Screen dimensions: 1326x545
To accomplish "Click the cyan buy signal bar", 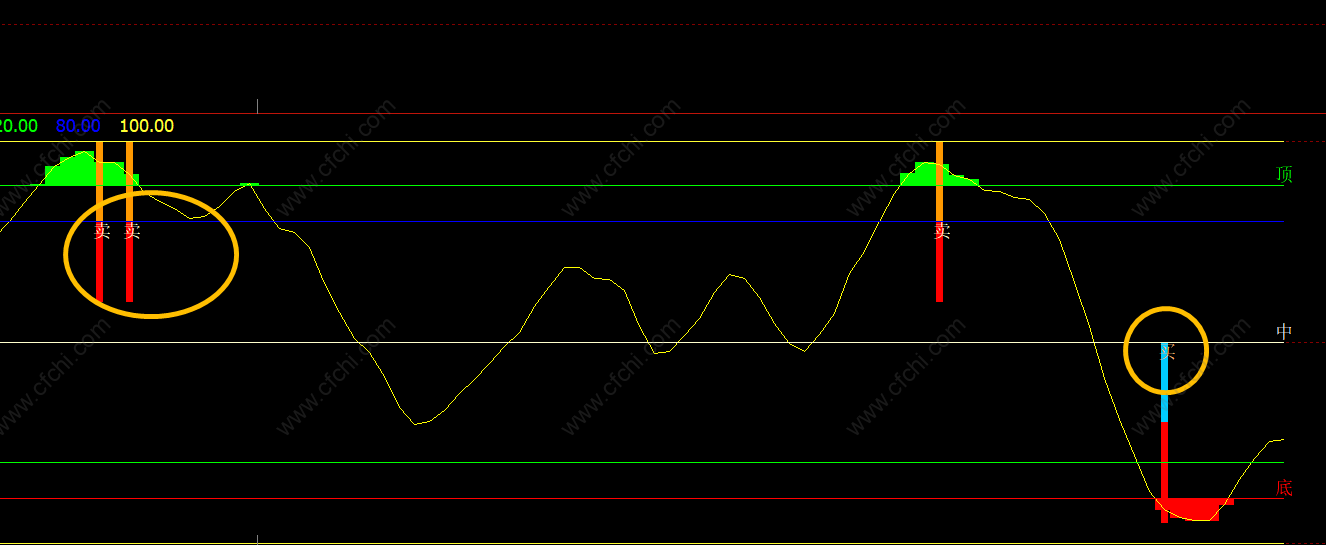I will pyautogui.click(x=1164, y=384).
